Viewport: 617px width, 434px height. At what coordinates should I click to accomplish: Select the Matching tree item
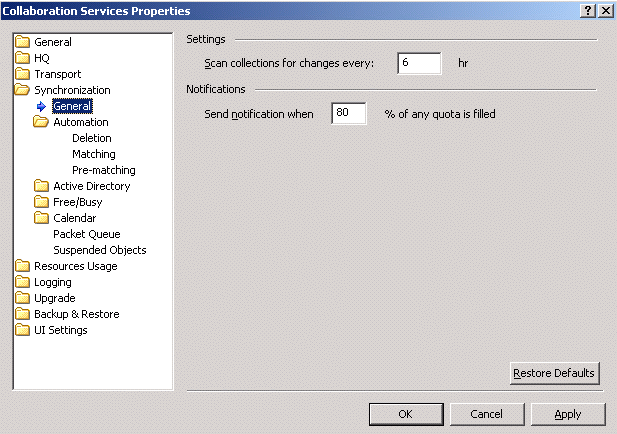[94, 154]
